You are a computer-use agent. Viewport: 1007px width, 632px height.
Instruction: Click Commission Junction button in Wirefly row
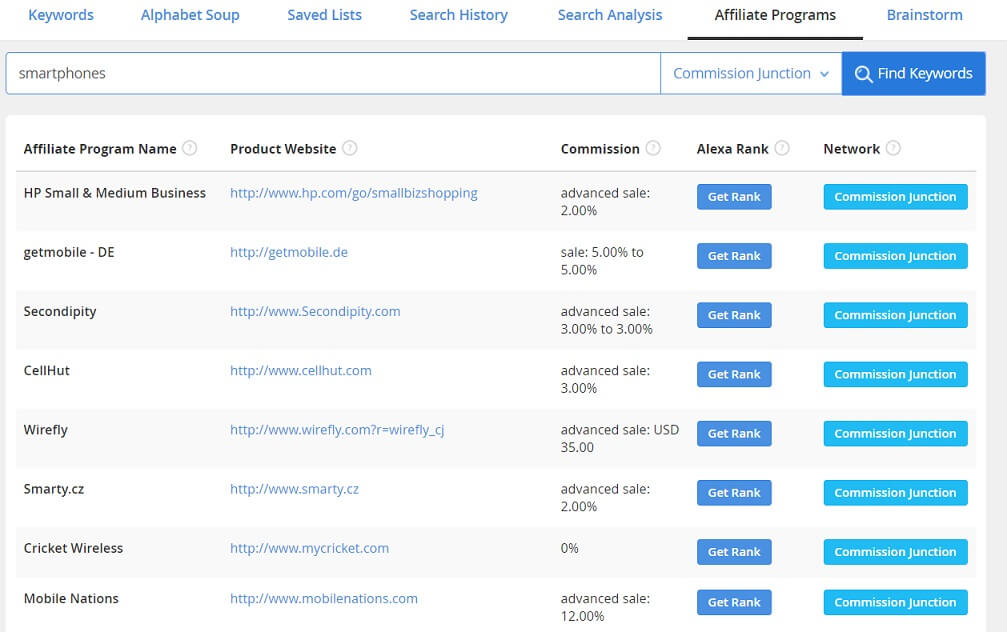pos(895,434)
